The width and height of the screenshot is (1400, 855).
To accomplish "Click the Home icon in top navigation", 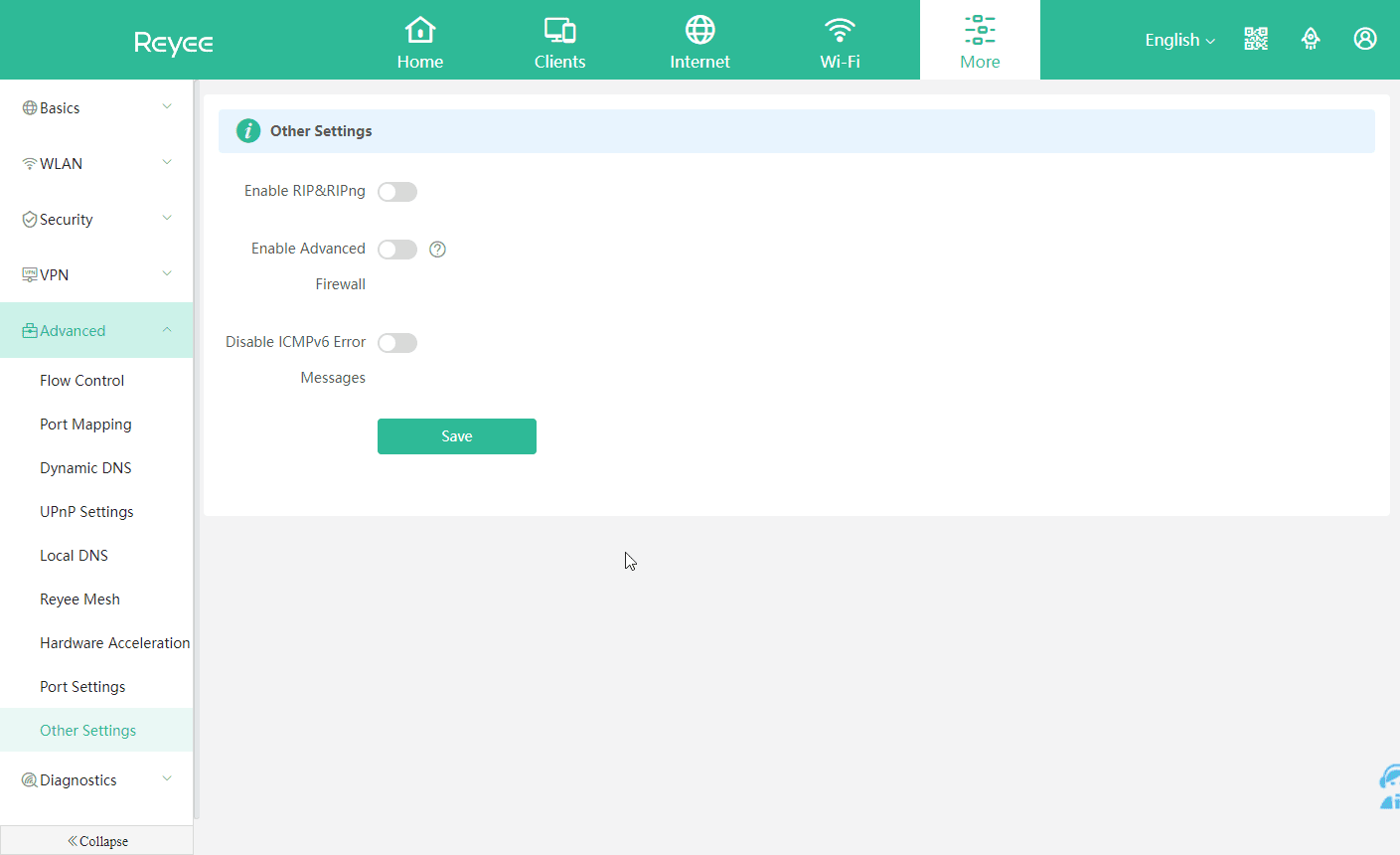I will (x=420, y=30).
